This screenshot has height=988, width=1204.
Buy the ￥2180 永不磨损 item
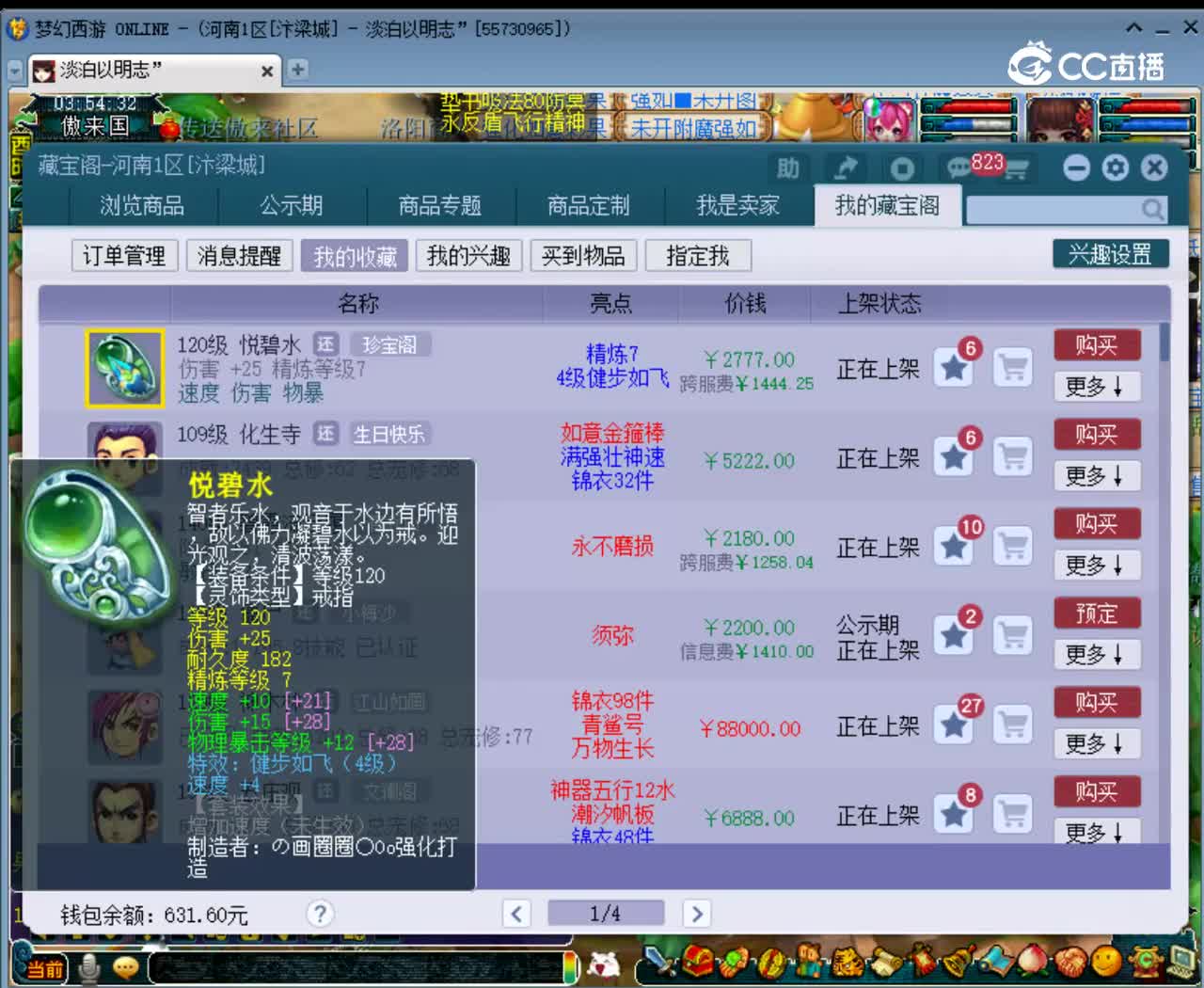pyautogui.click(x=1097, y=524)
